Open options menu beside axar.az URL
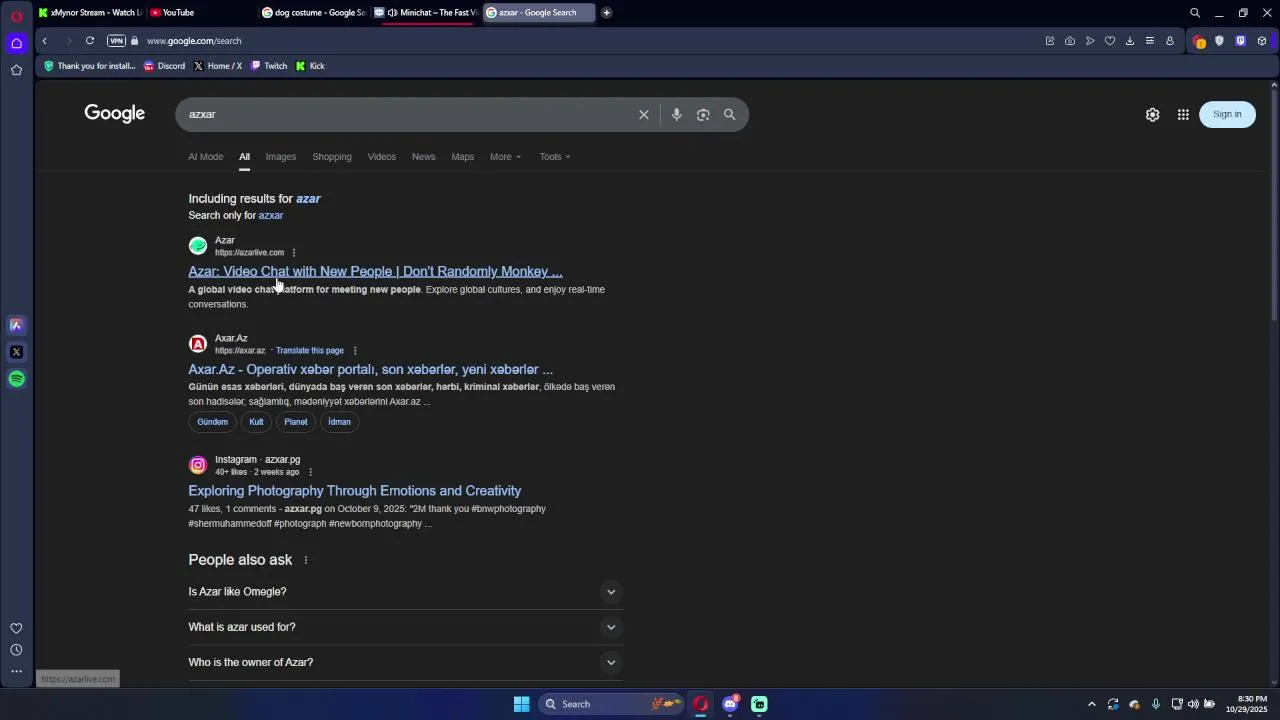This screenshot has width=1280, height=720. [x=355, y=351]
